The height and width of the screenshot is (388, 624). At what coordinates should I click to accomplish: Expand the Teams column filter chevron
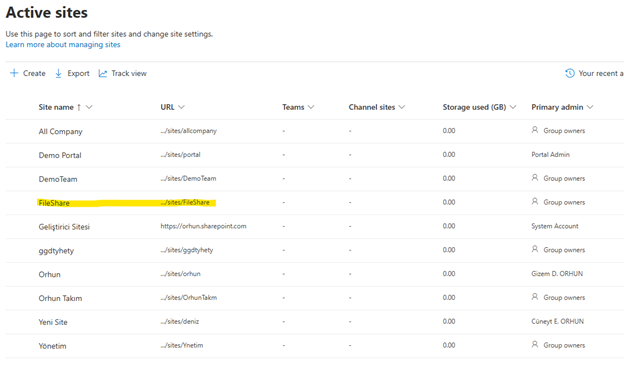[x=311, y=107]
